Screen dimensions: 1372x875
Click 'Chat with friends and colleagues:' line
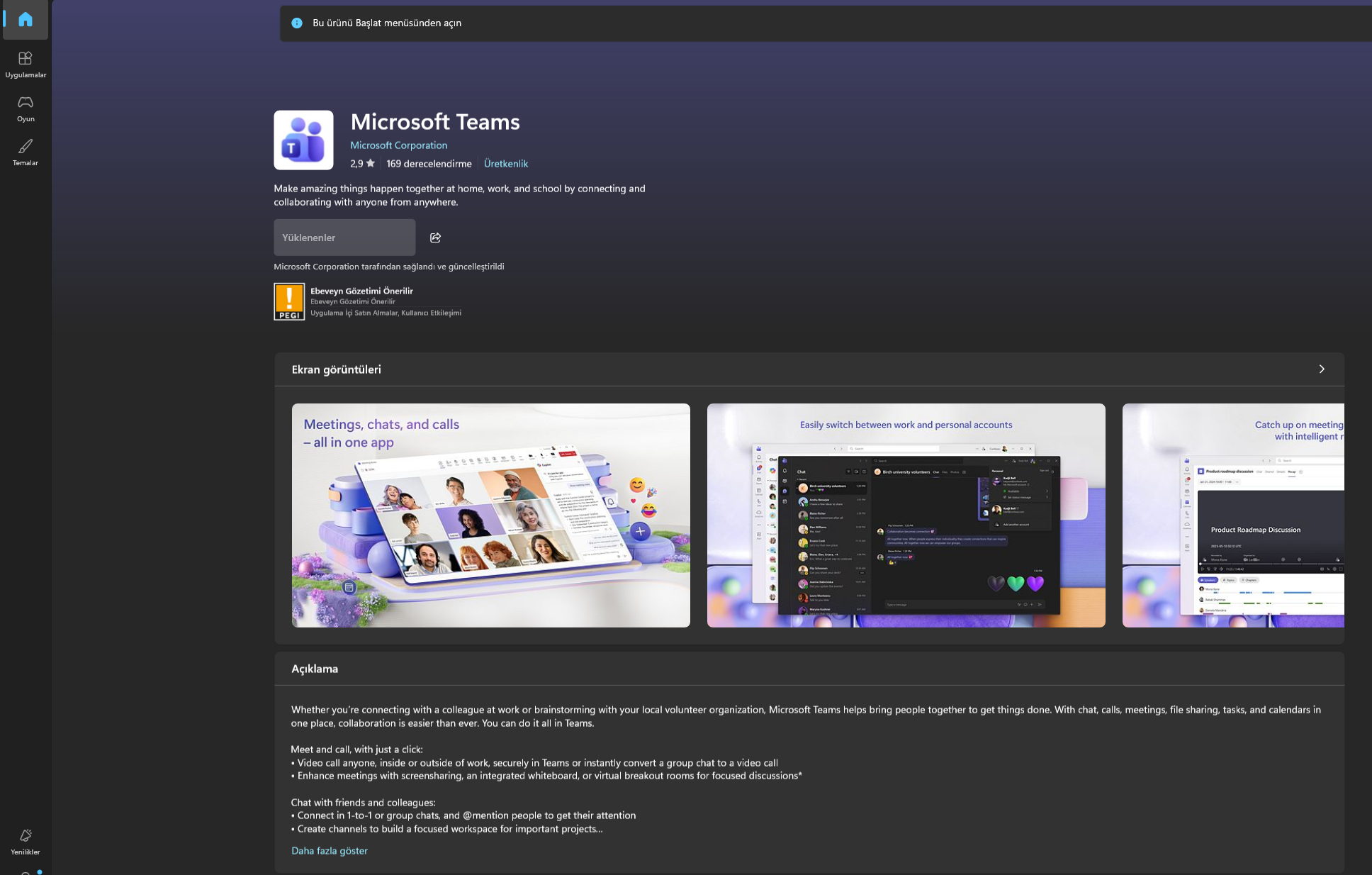363,802
